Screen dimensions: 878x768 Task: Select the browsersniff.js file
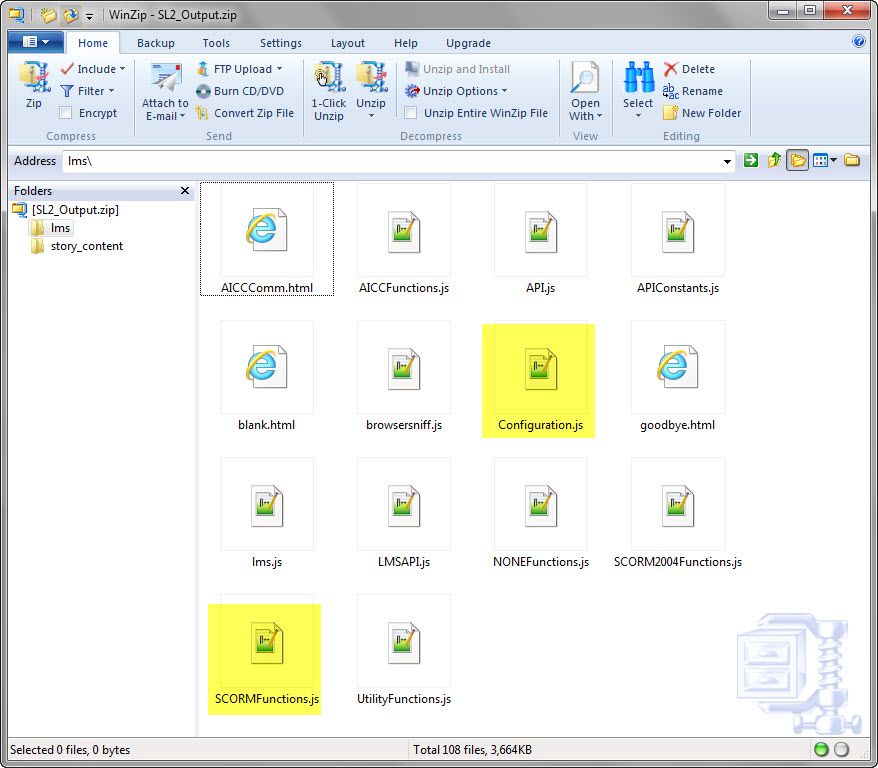pos(404,376)
